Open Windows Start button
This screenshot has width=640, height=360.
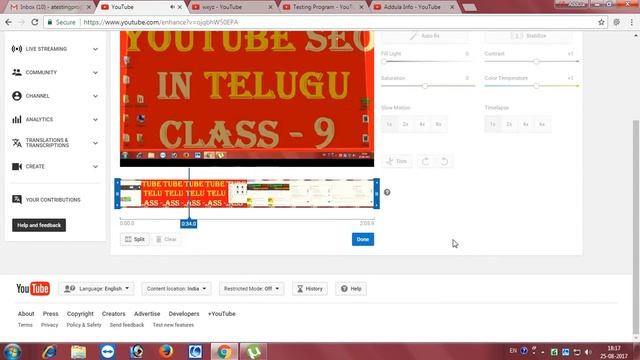(x=13, y=351)
